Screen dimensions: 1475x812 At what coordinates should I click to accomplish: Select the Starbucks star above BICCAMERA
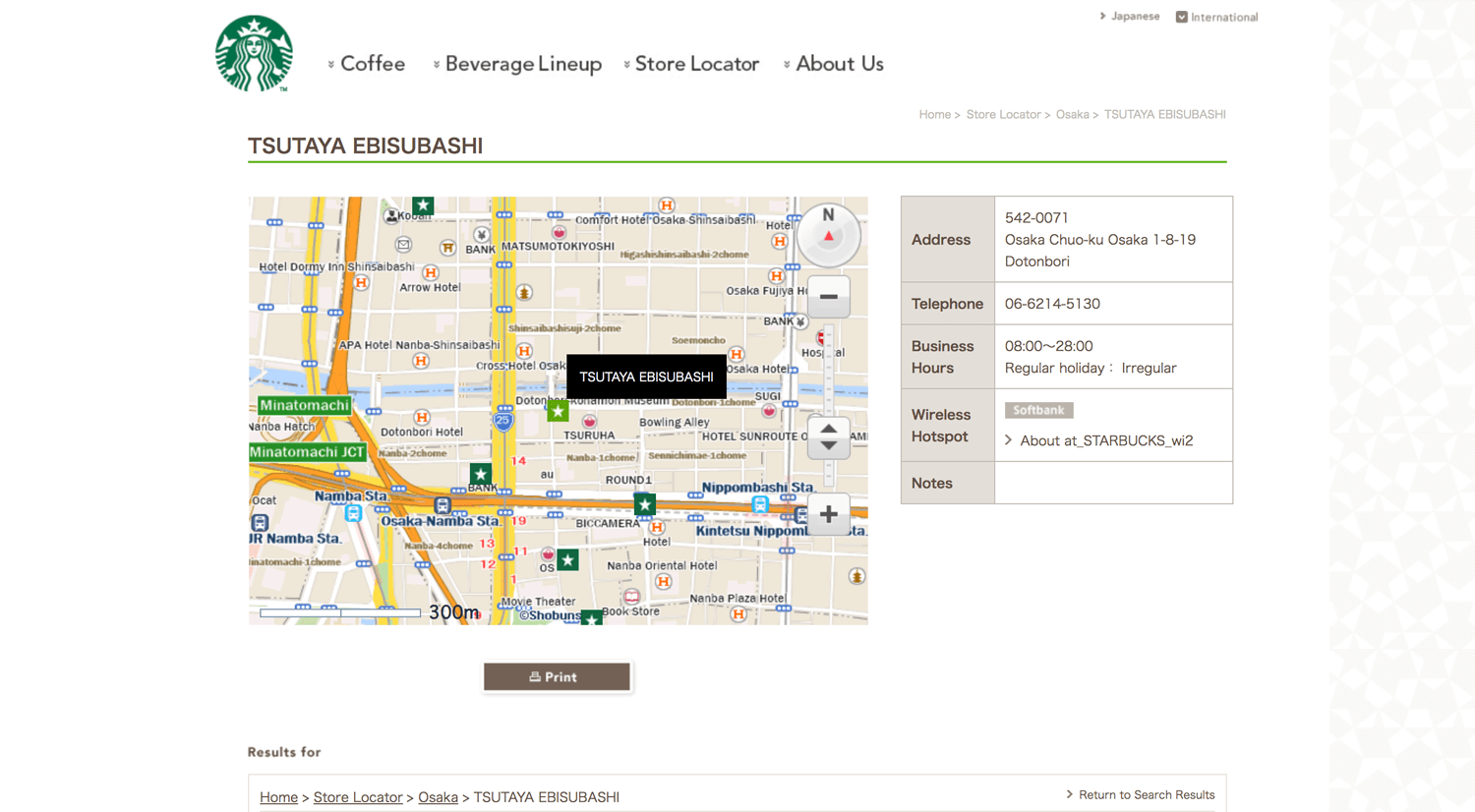(644, 504)
